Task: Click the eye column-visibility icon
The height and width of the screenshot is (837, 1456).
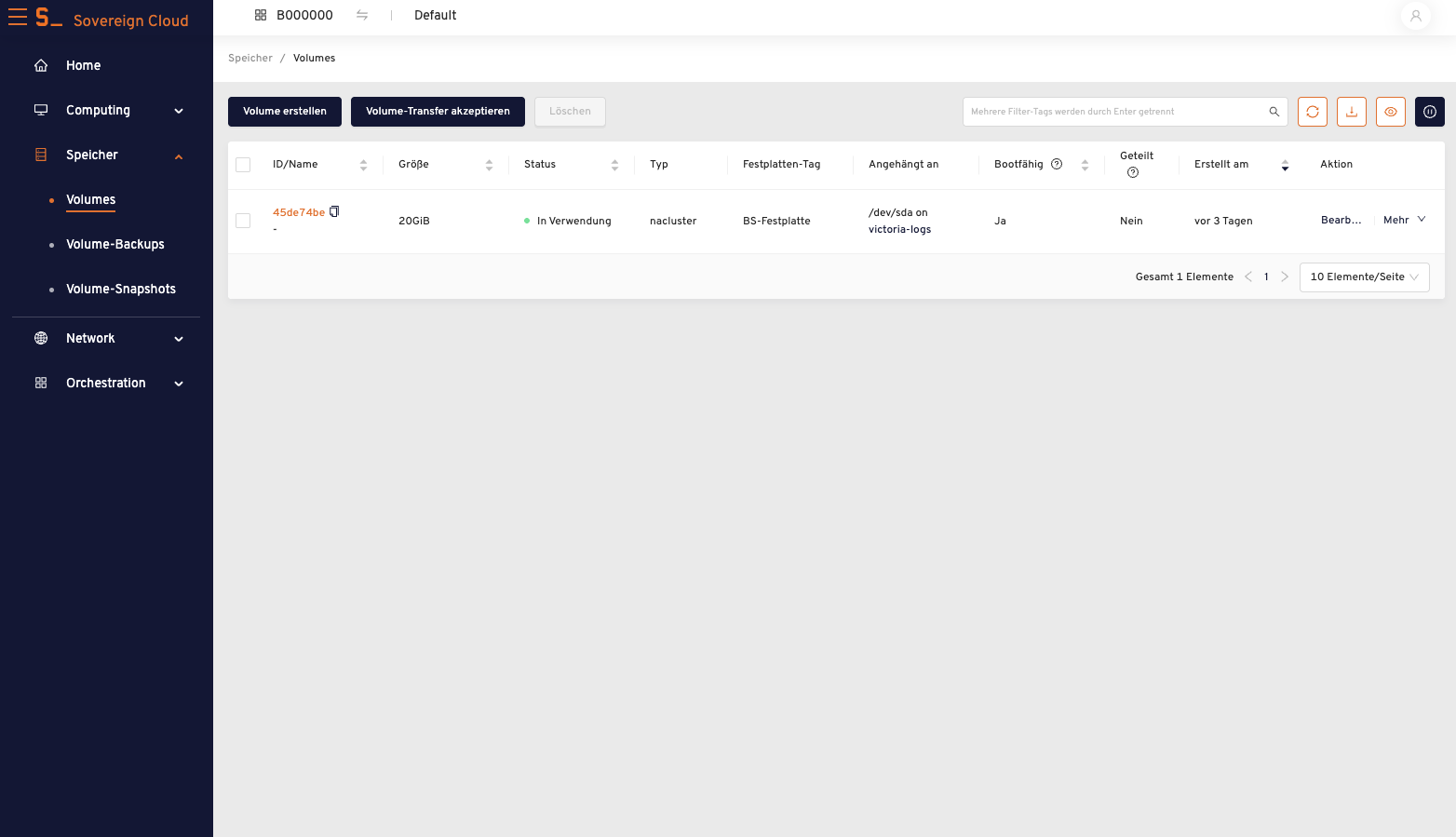Action: pos(1391,112)
